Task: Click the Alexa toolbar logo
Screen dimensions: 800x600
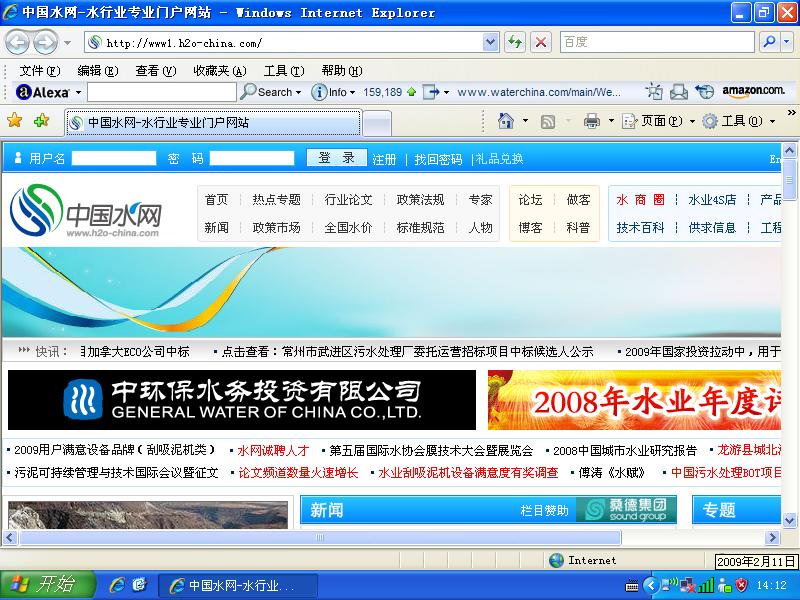Action: (43, 92)
